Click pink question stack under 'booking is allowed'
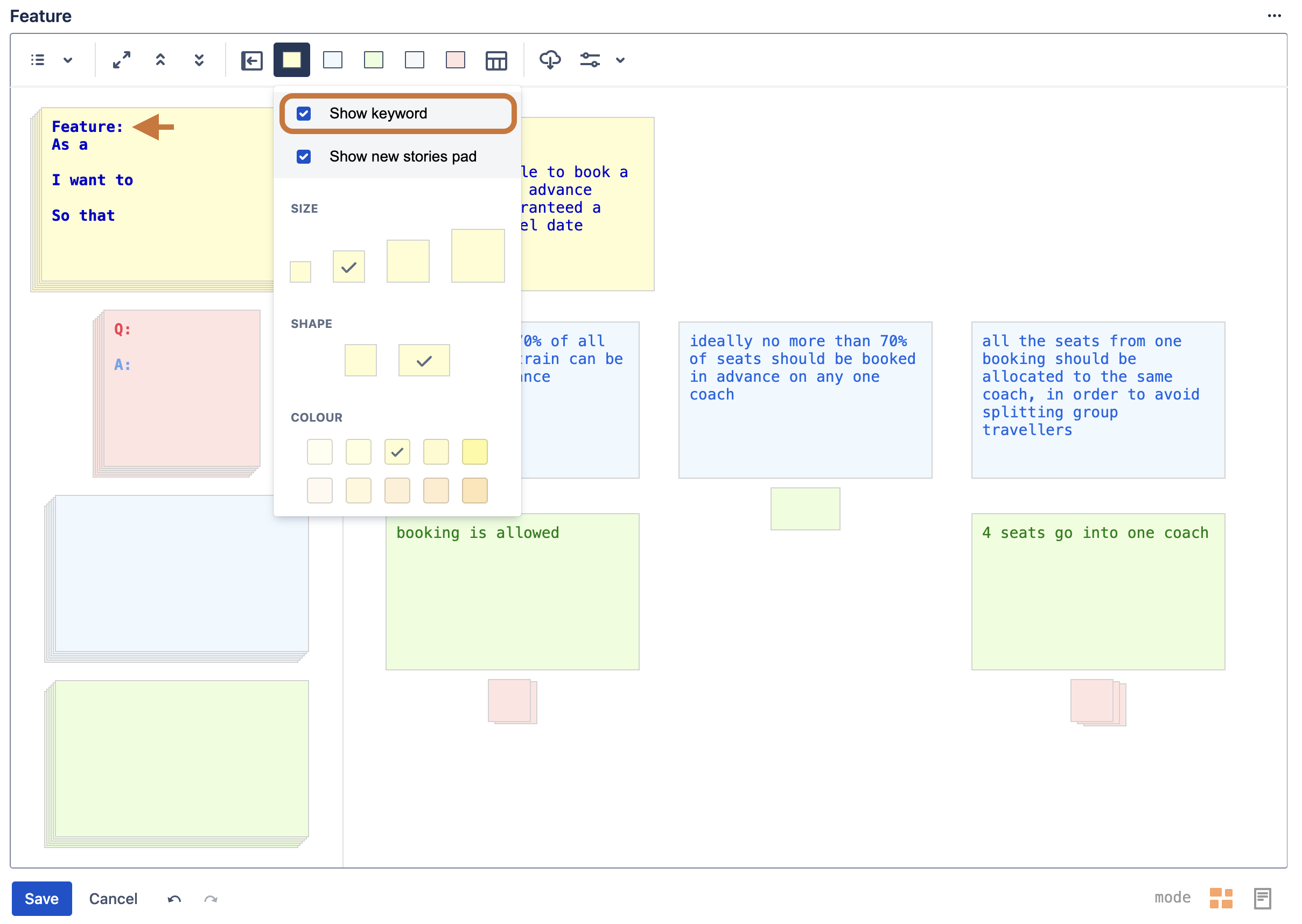The width and height of the screenshot is (1302, 924). (513, 702)
